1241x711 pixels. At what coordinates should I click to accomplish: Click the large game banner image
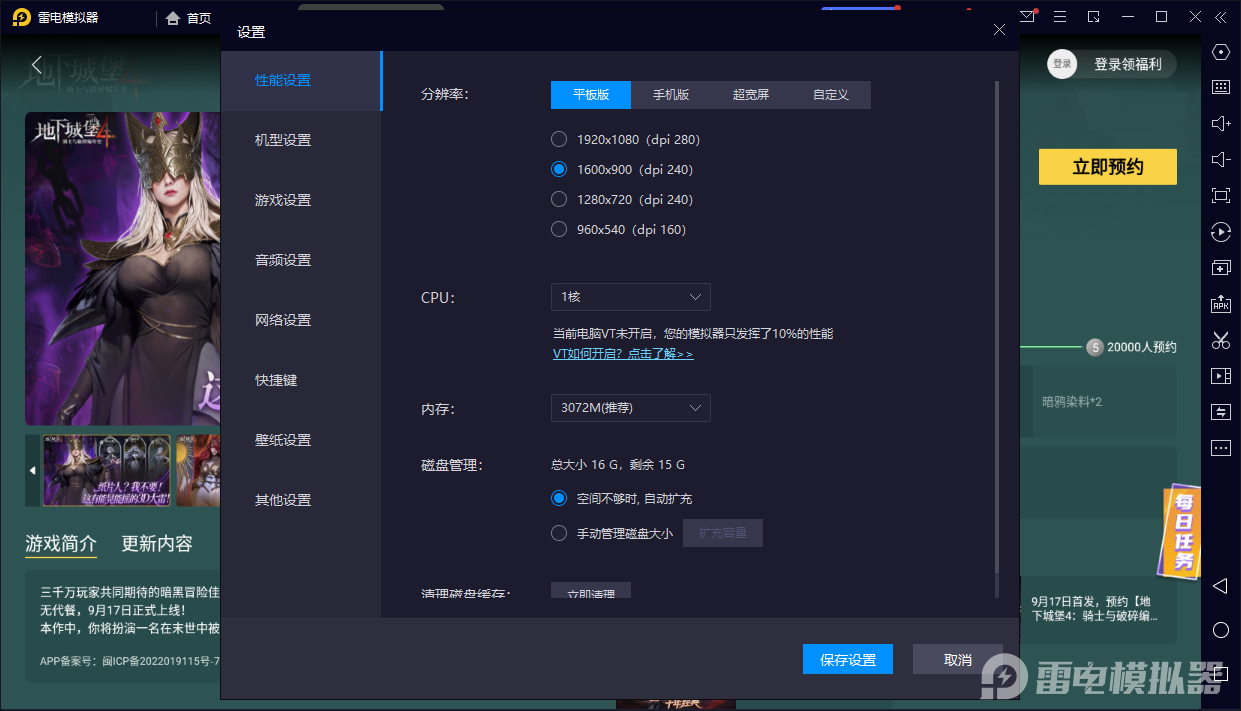122,268
